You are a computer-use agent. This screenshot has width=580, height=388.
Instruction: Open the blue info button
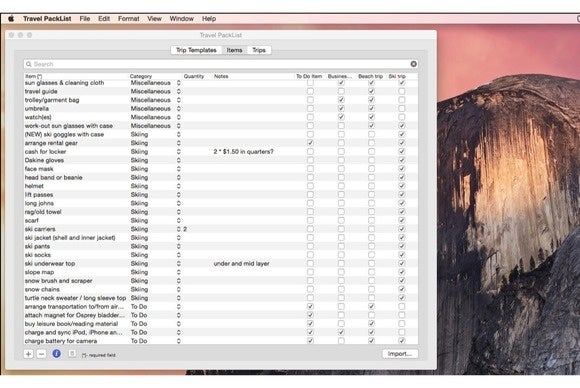(57, 354)
